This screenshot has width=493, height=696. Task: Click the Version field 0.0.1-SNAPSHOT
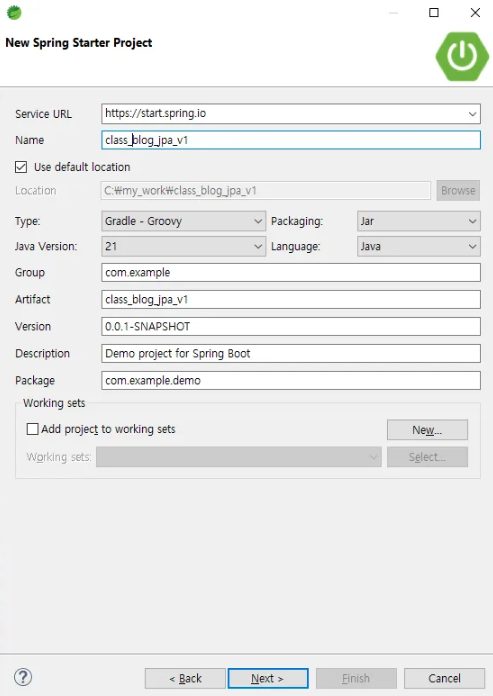tap(291, 327)
